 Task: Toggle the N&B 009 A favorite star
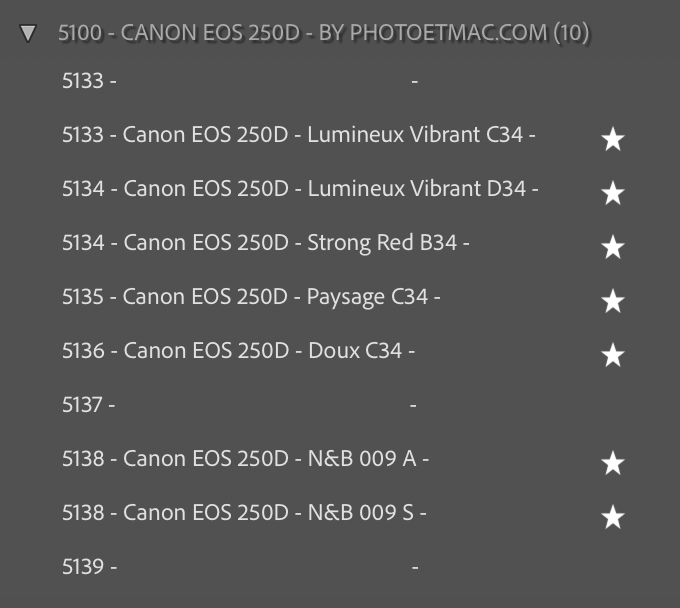(x=613, y=464)
